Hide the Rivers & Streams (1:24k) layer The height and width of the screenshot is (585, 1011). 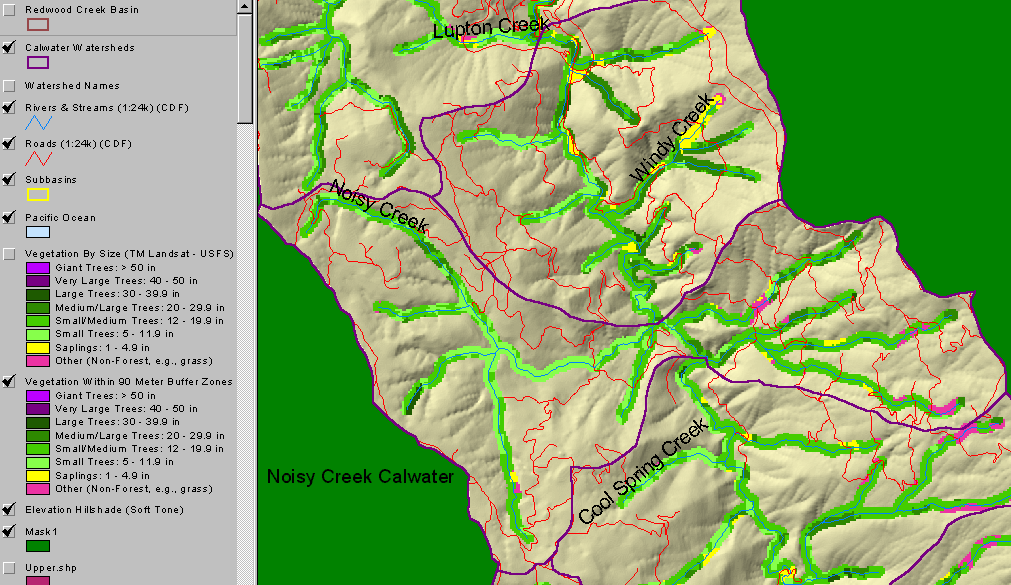9,108
